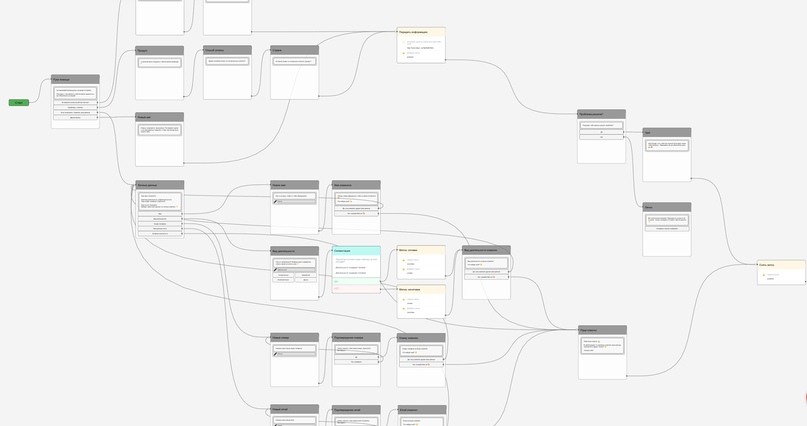This screenshot has height=426, width=807.
Task: Click pencil icon in Новый номер block
Action: 277,354
